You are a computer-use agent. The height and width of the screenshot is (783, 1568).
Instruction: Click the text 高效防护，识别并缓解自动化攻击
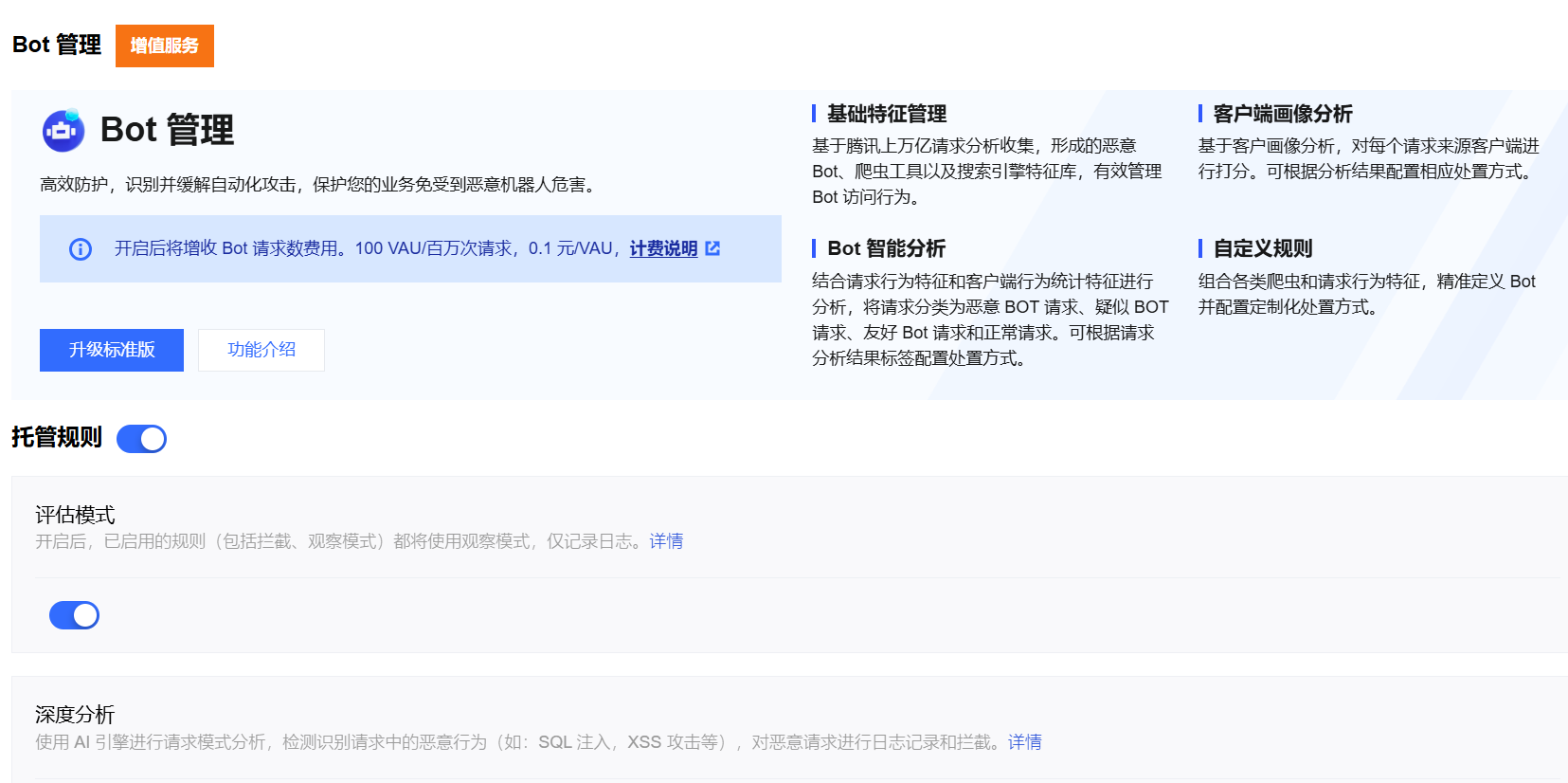pos(168,185)
